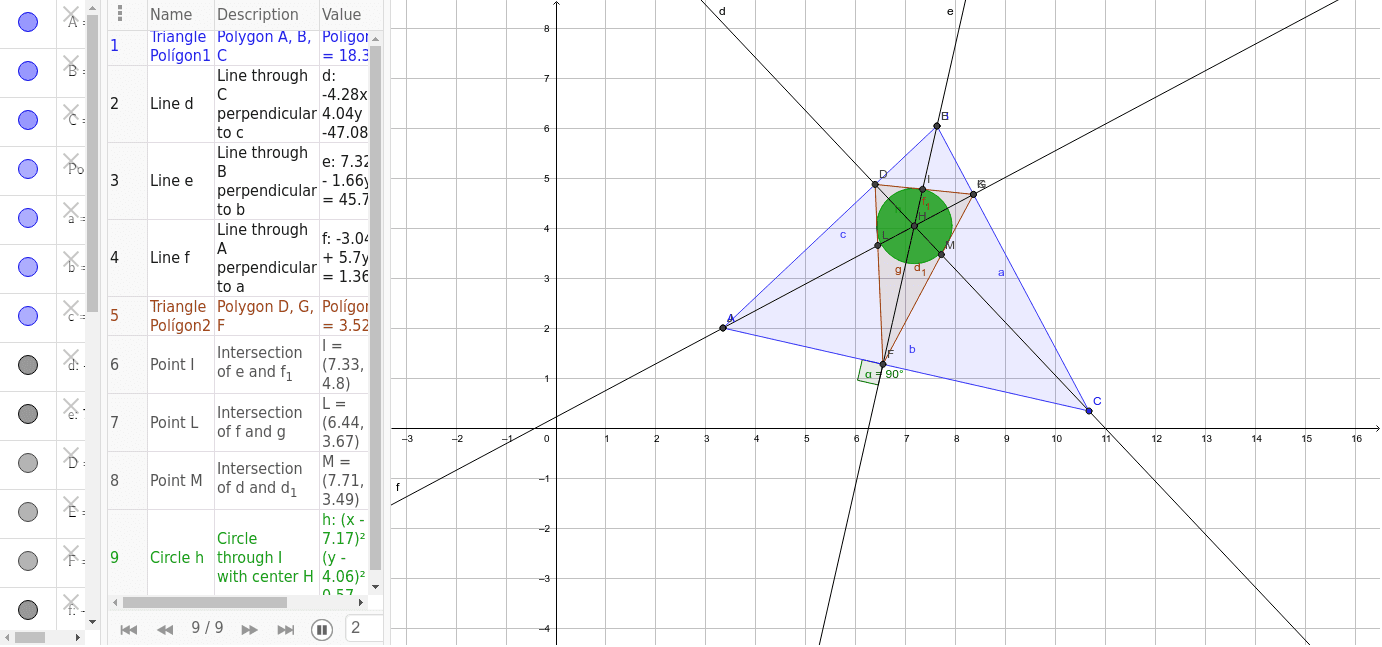This screenshot has width=1382, height=647.
Task: Click the X icon beside object C
Action: click(x=71, y=113)
